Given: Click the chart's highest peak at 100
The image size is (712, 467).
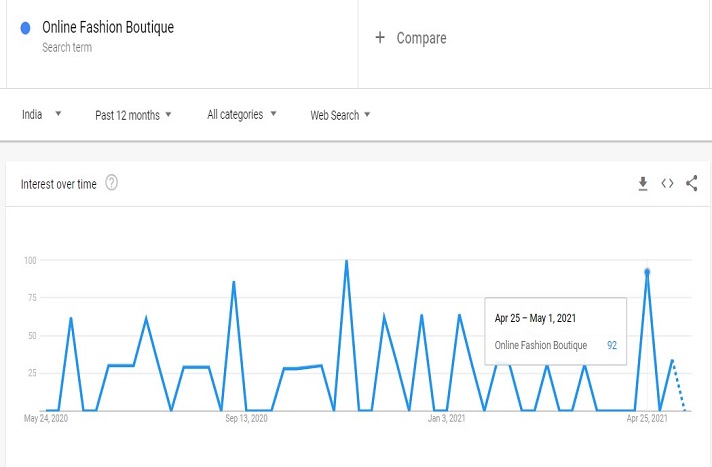Looking at the screenshot, I should (x=346, y=261).
